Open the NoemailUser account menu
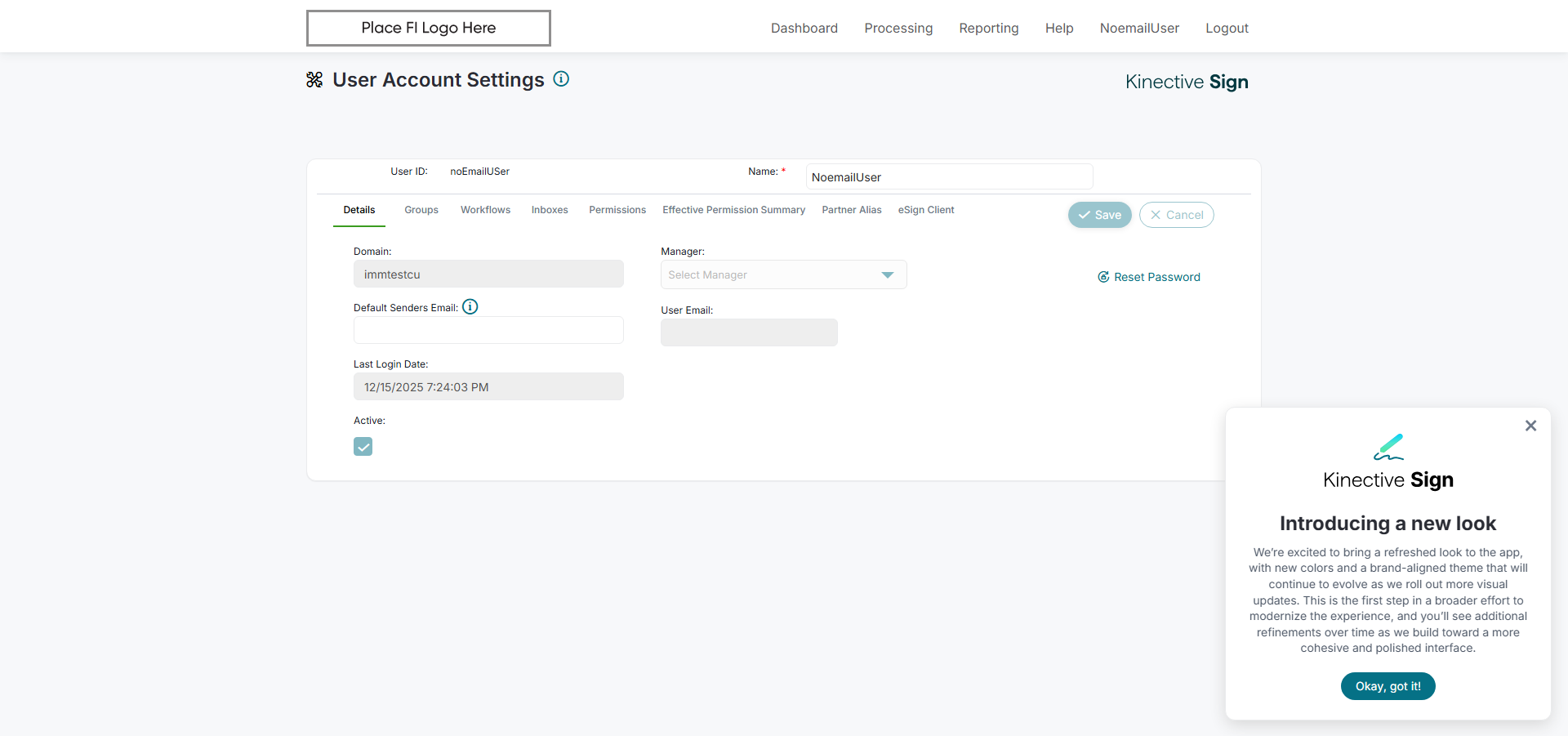This screenshot has width=1568, height=736. pyautogui.click(x=1139, y=28)
